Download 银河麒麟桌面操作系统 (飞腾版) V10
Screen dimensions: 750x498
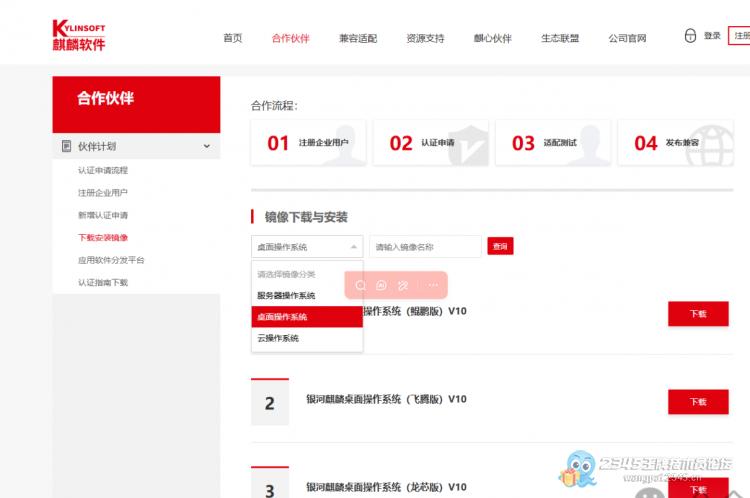coord(698,401)
